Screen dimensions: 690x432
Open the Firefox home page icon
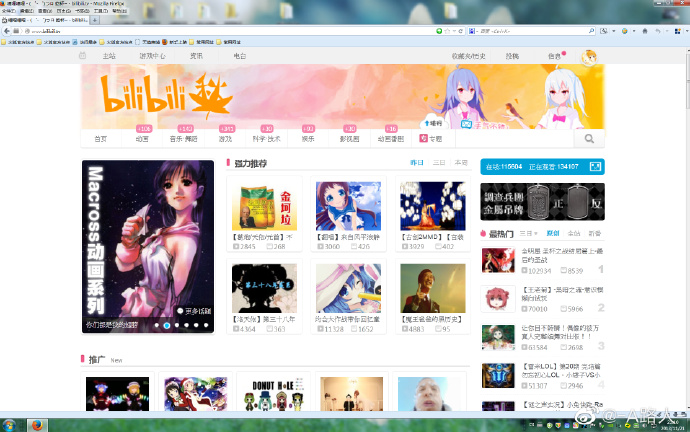point(645,31)
